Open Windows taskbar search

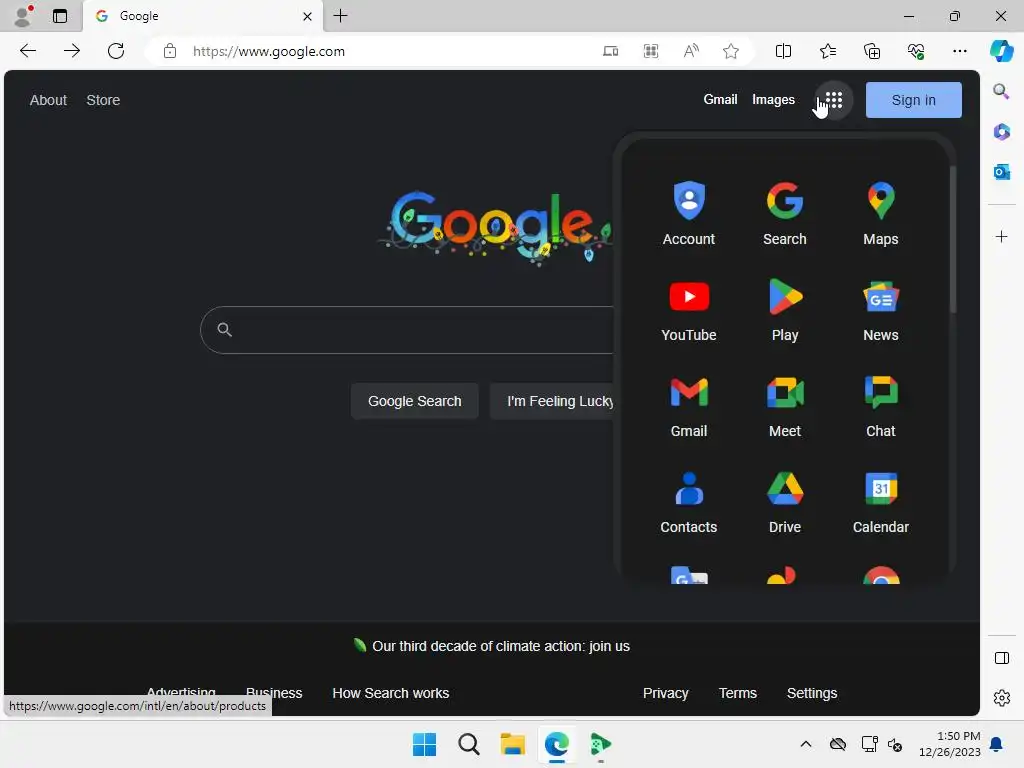[468, 744]
